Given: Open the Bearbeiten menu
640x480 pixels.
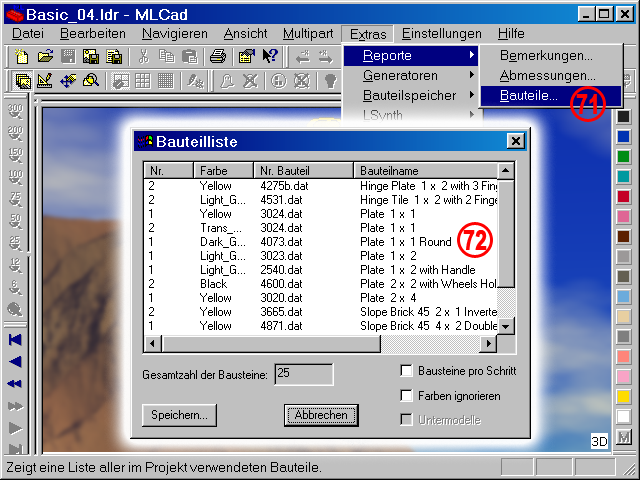Looking at the screenshot, I should [93, 33].
